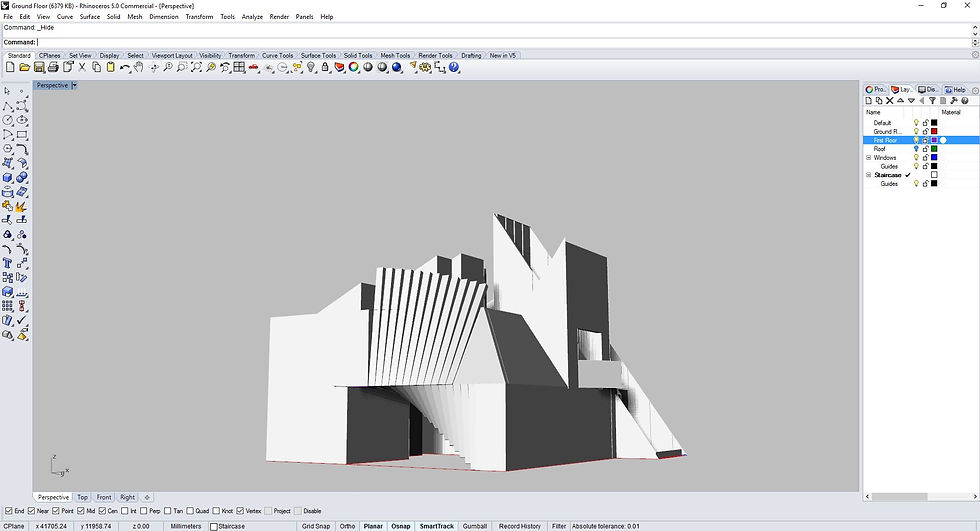Screen dimensions: 980x531
Task: Select the Boolean union spheres tool
Action: pos(22,177)
